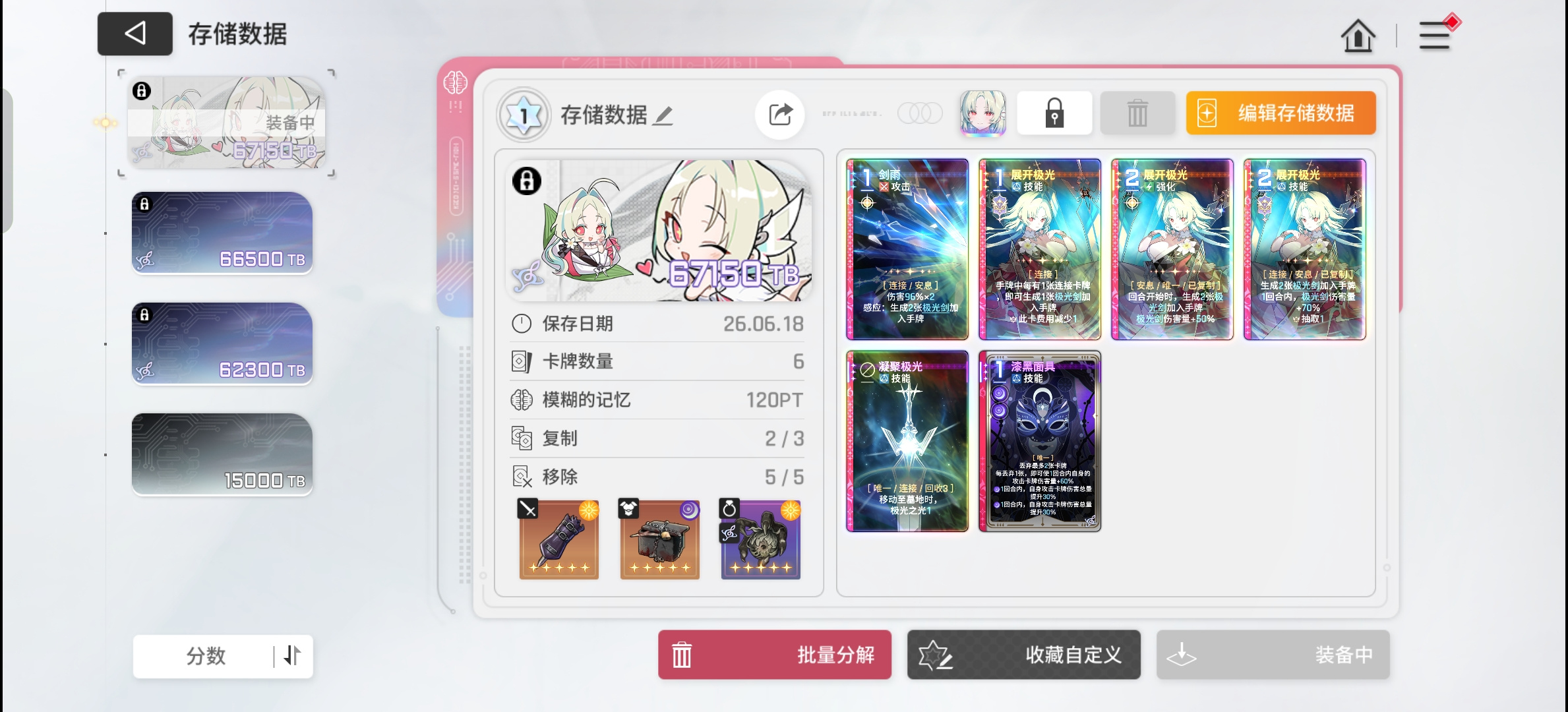
Task: Open the score sort dropdown
Action: tap(205, 656)
